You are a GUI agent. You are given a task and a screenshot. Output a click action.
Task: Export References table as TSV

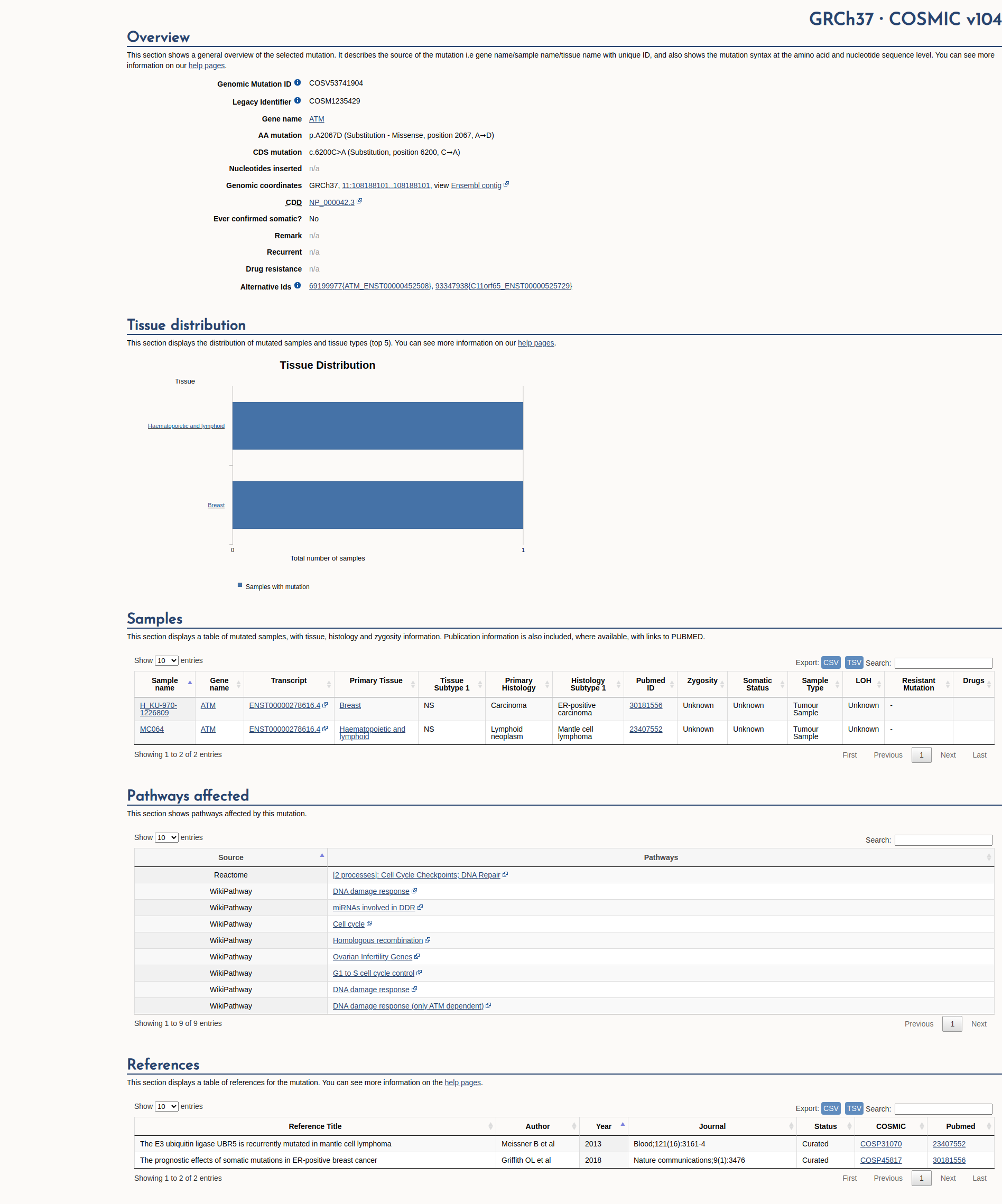[854, 1108]
